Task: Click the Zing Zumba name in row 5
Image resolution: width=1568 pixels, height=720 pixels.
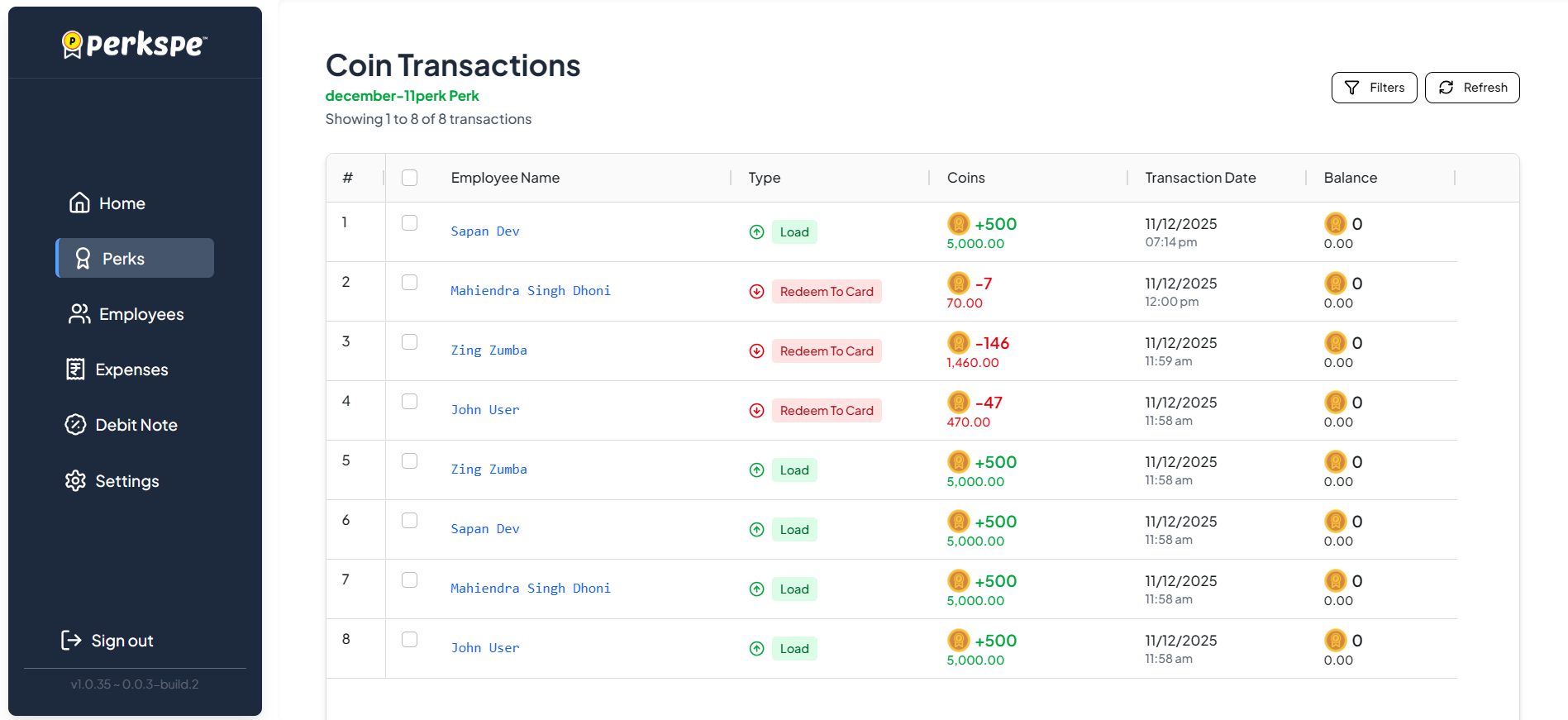Action: [x=489, y=470]
